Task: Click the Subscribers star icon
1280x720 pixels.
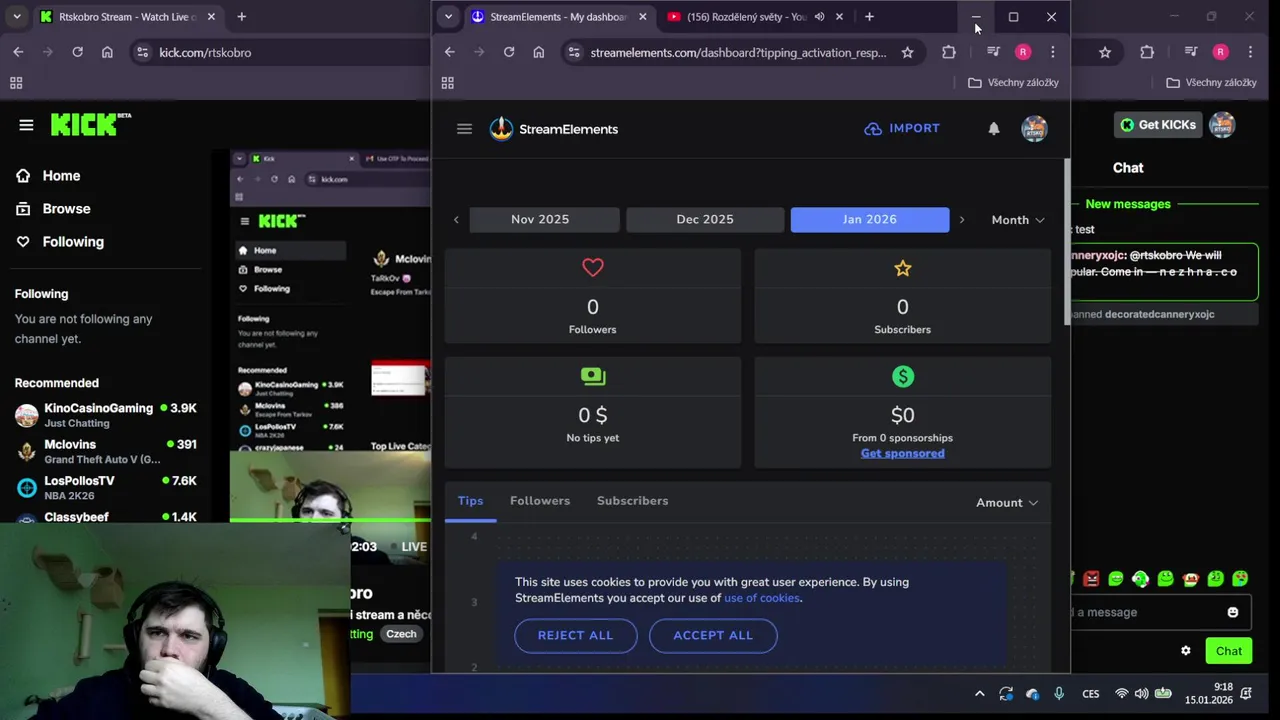Action: (903, 268)
